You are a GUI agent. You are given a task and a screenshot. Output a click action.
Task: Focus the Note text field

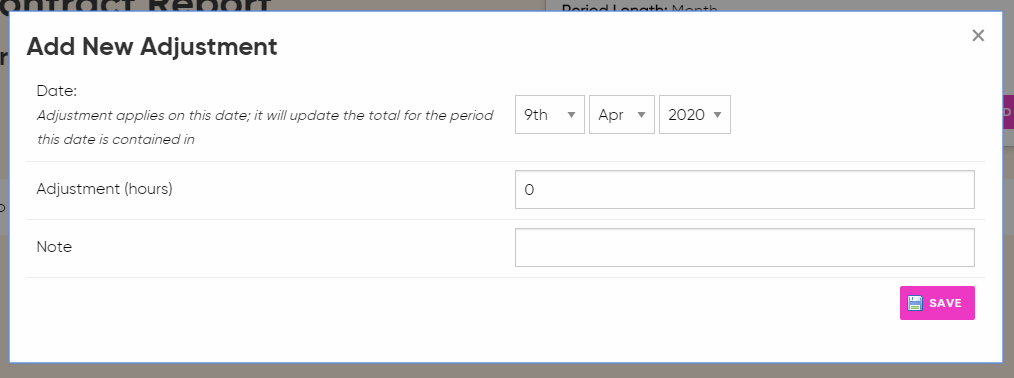coord(744,247)
